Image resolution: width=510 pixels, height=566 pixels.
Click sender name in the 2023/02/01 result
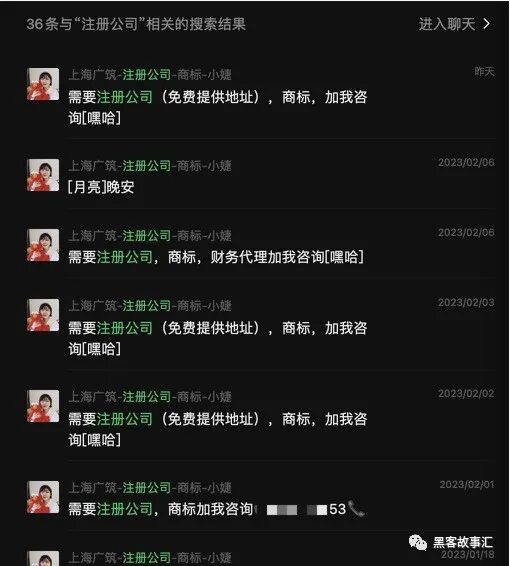(150, 488)
